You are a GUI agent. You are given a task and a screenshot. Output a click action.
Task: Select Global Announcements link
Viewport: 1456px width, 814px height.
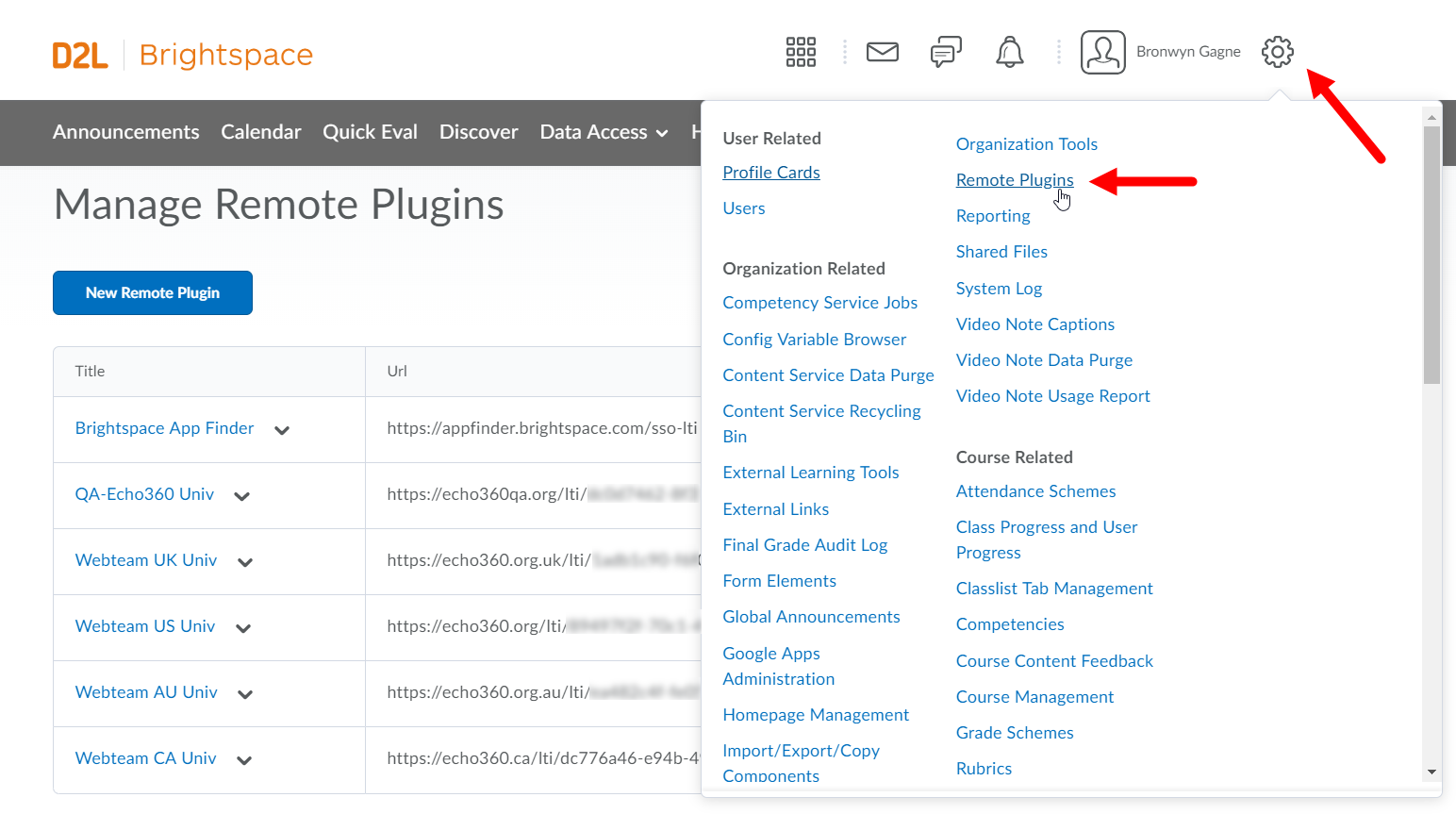[x=812, y=617]
